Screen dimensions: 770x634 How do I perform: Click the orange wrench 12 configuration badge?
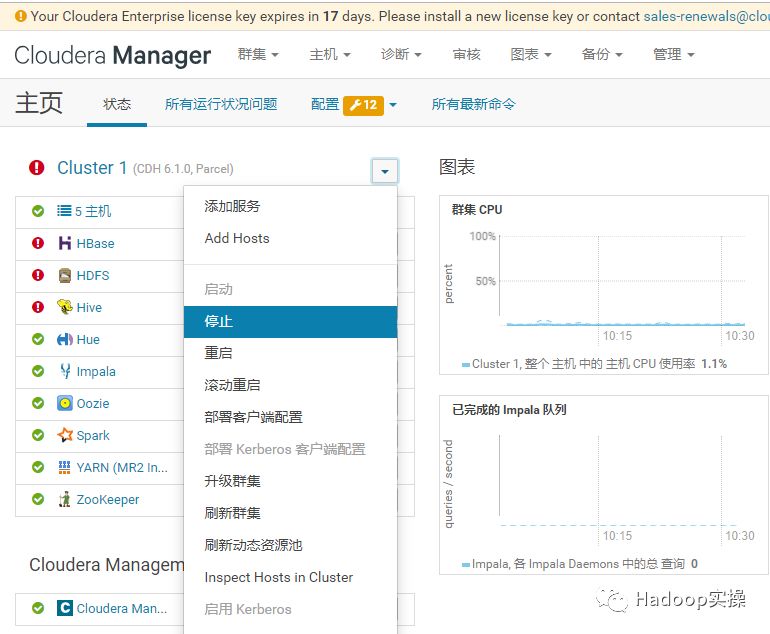click(x=363, y=105)
